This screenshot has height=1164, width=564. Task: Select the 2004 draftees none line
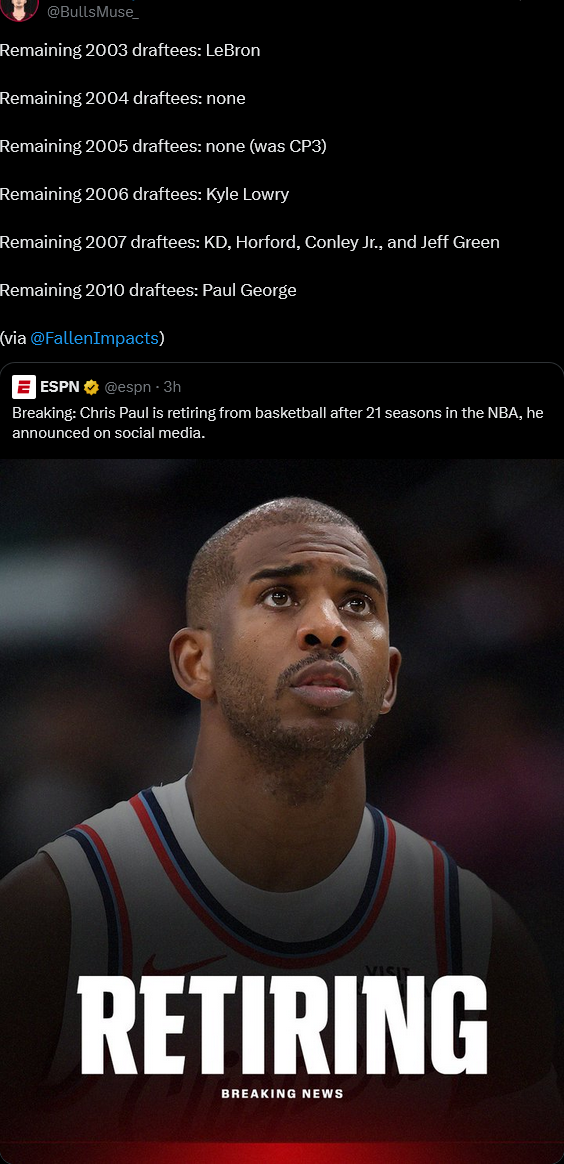tap(122, 98)
